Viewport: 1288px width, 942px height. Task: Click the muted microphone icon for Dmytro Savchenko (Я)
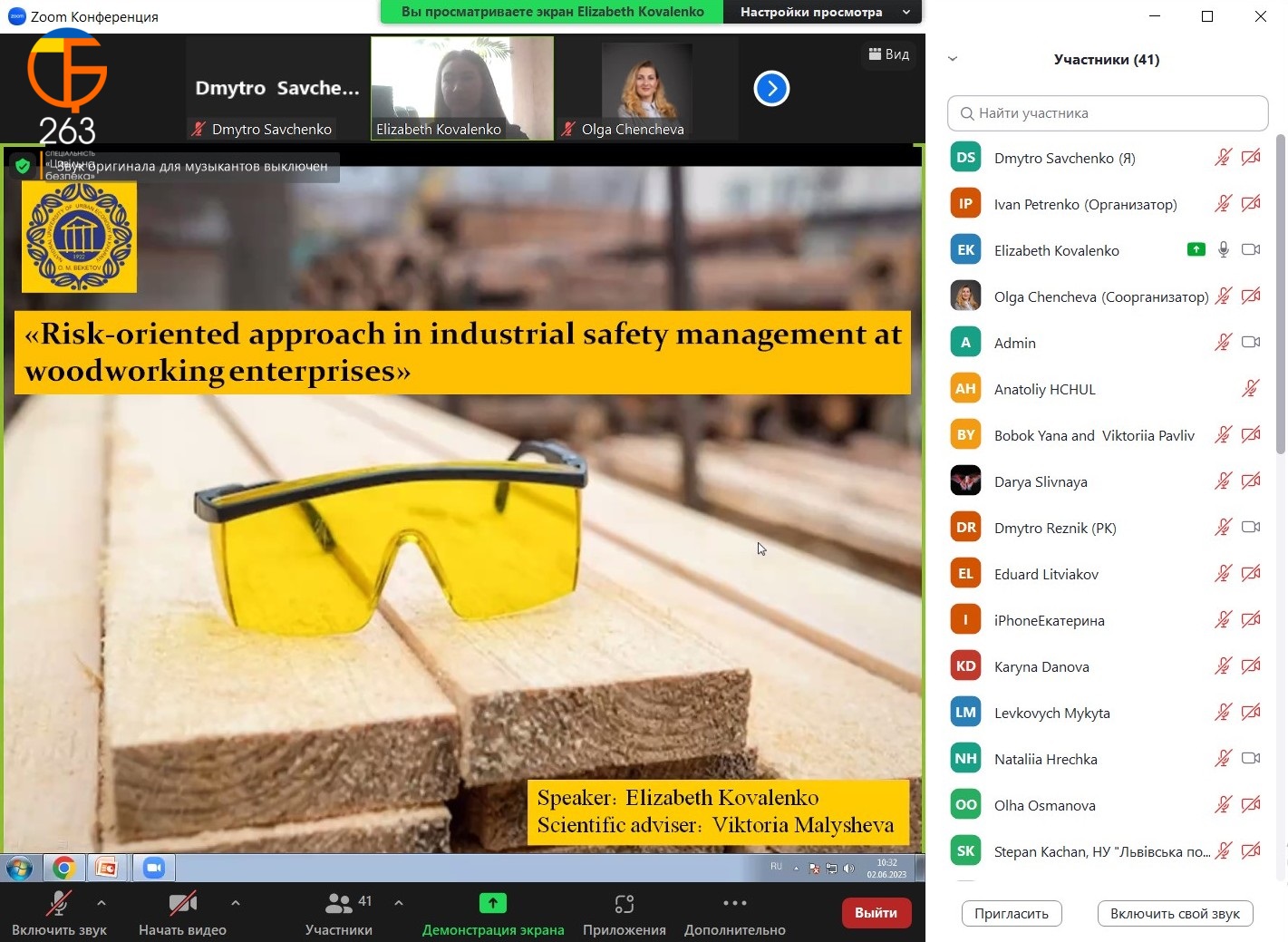click(1223, 158)
